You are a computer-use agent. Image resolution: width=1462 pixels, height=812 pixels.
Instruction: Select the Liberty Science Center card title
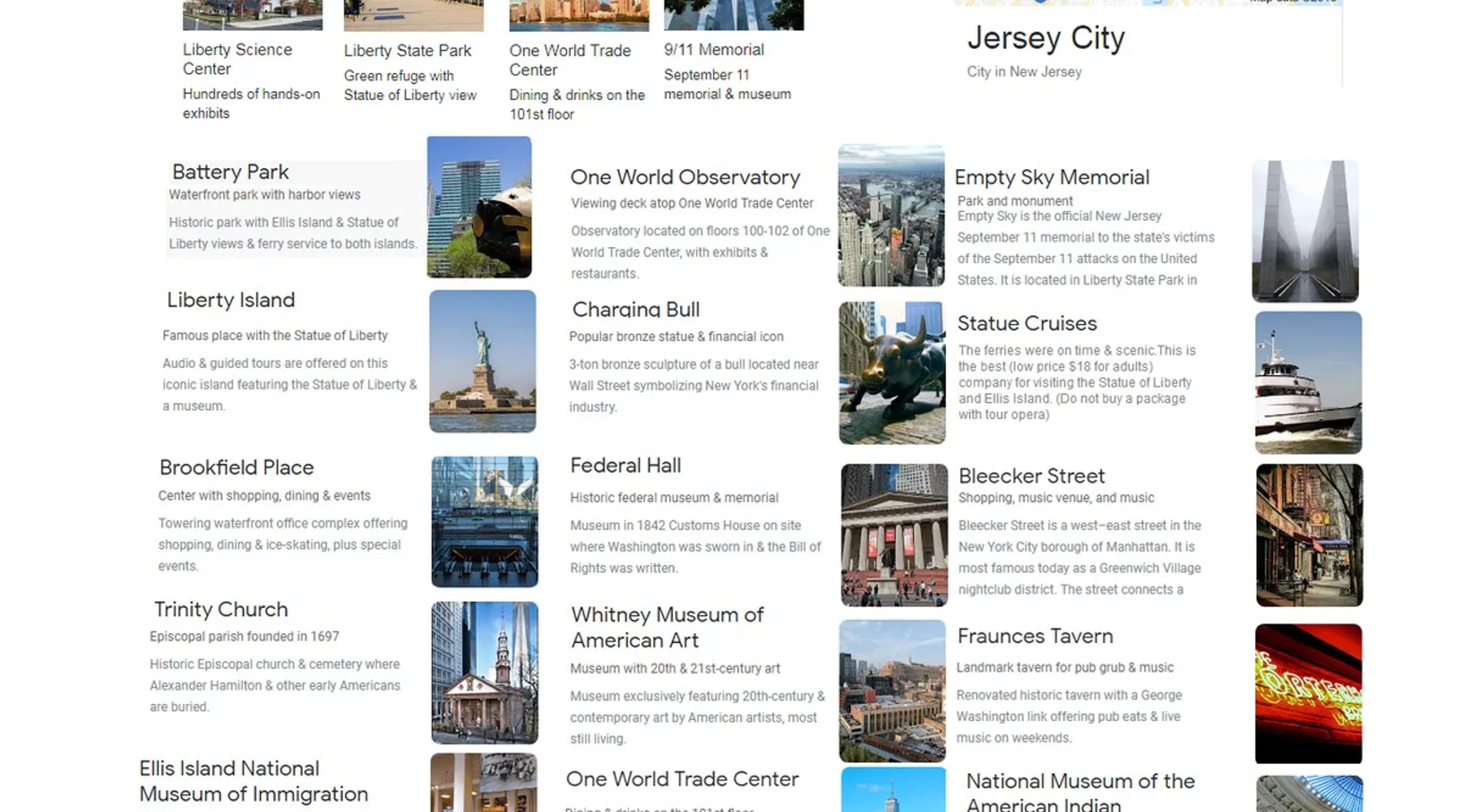tap(237, 59)
